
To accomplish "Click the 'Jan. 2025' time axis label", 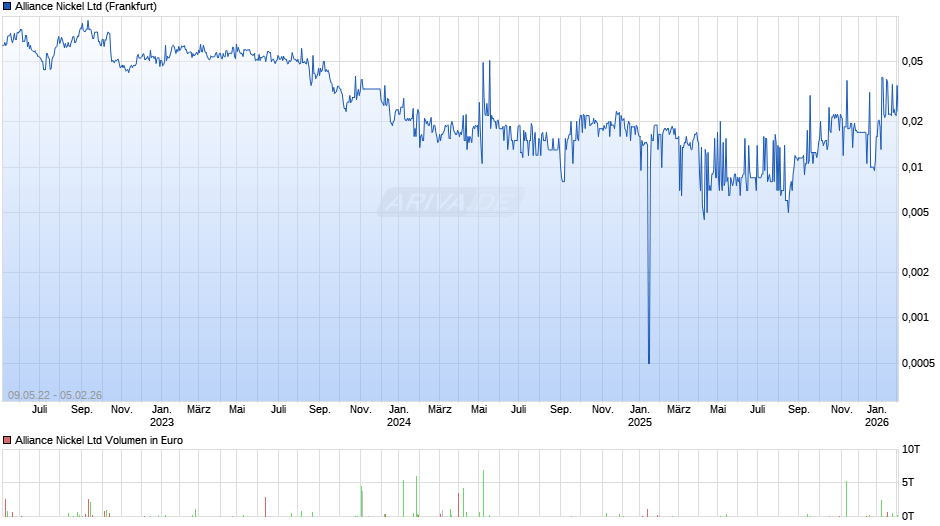I will 640,416.
